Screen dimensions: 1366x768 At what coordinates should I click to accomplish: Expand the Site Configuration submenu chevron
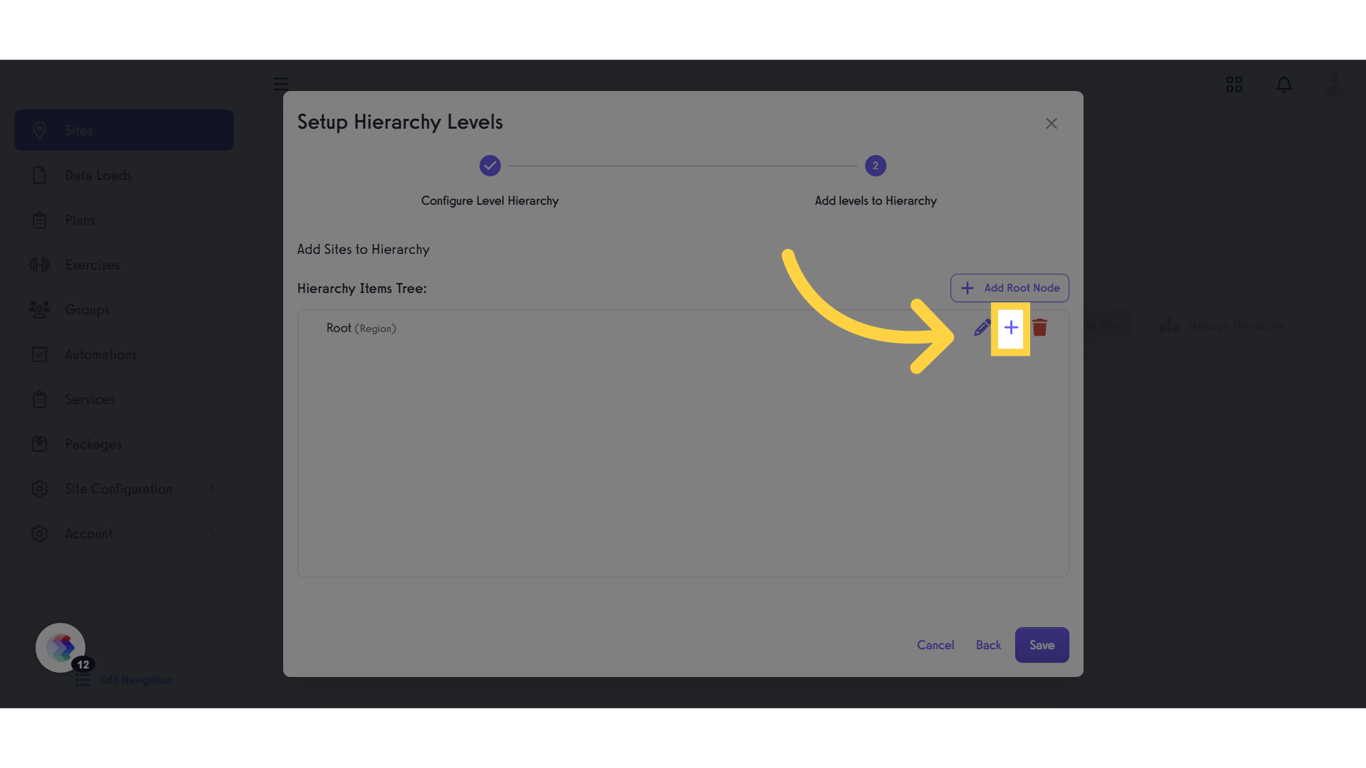click(x=212, y=489)
